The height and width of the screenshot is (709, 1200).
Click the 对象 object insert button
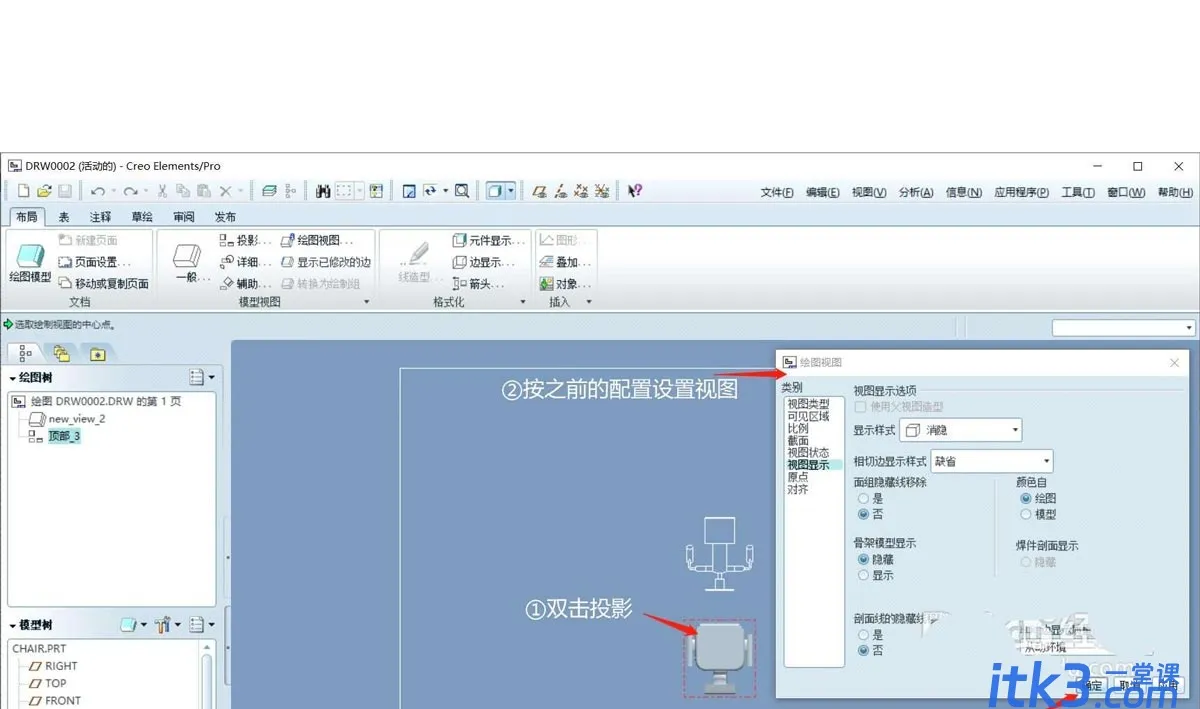[565, 284]
